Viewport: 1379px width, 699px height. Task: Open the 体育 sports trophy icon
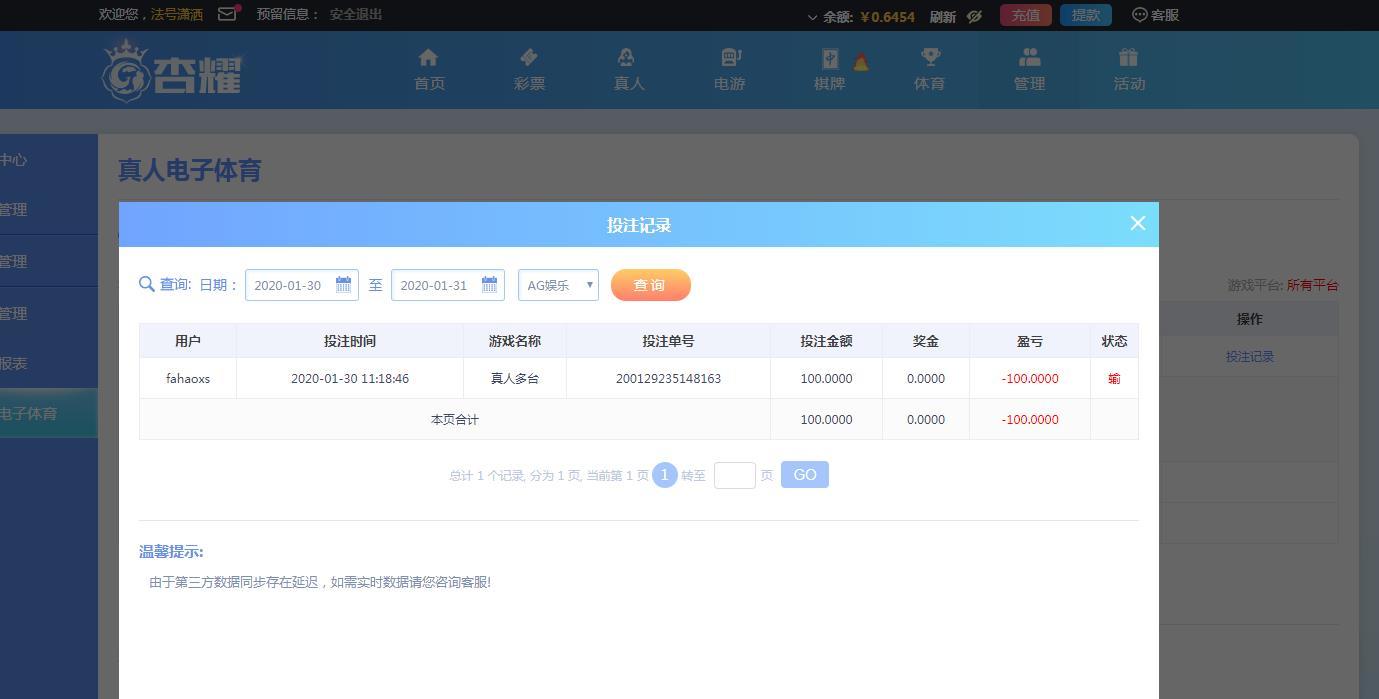(x=929, y=69)
